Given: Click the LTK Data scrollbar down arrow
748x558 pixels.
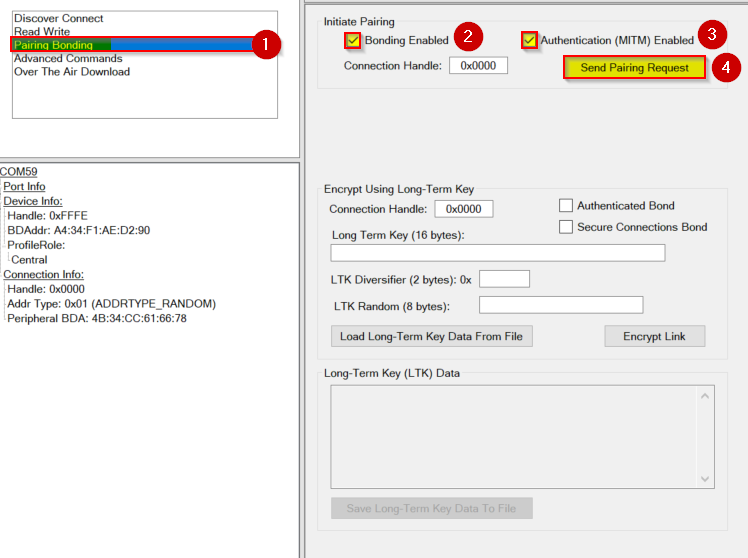Looking at the screenshot, I should pos(707,479).
